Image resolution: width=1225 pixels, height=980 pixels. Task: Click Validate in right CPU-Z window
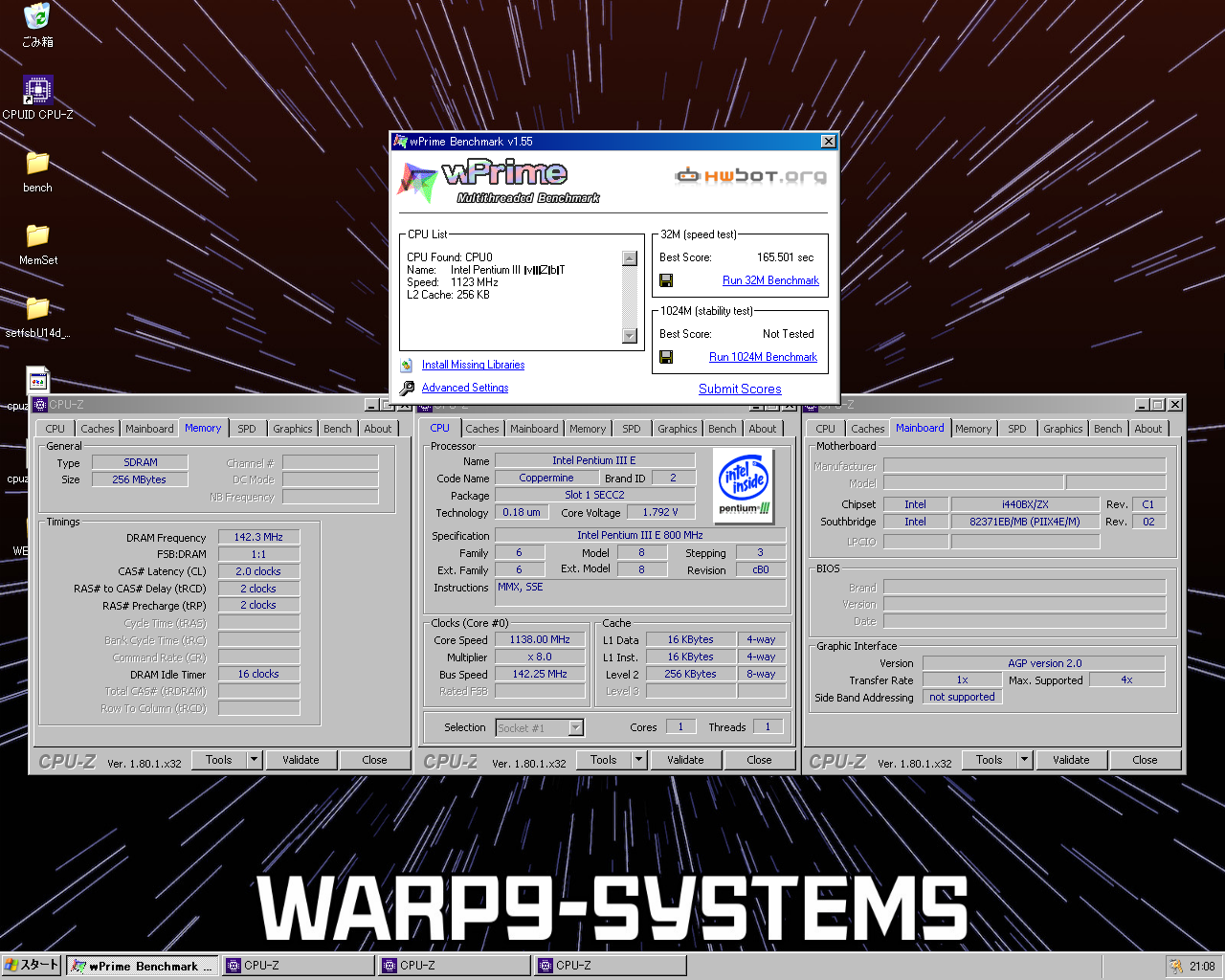pyautogui.click(x=1071, y=760)
